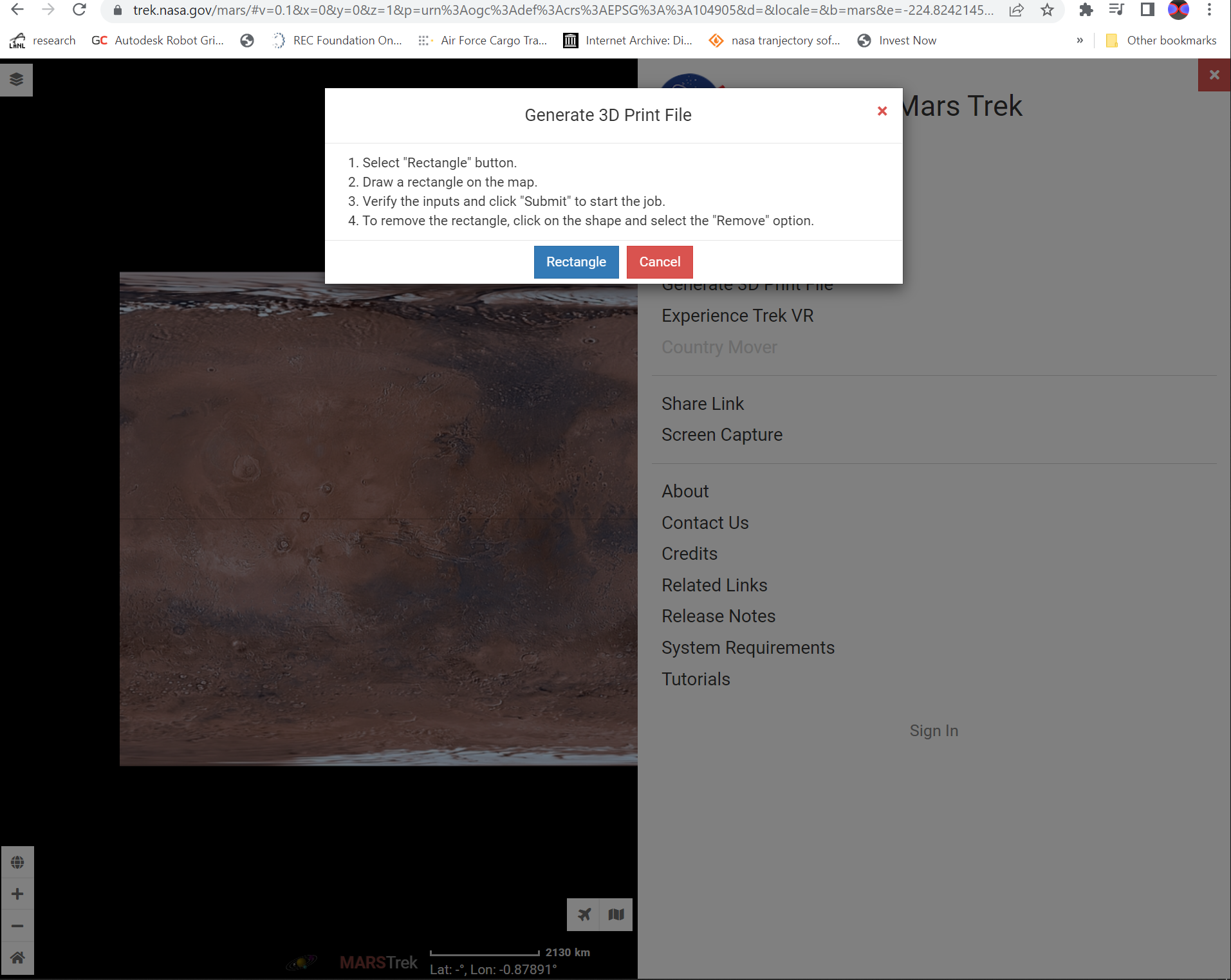Open the Chrome profile avatar

tap(1178, 10)
